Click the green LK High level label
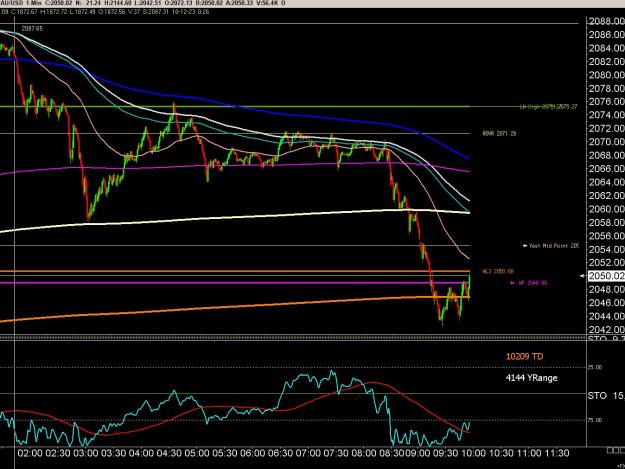The width and height of the screenshot is (625, 469). 548,107
